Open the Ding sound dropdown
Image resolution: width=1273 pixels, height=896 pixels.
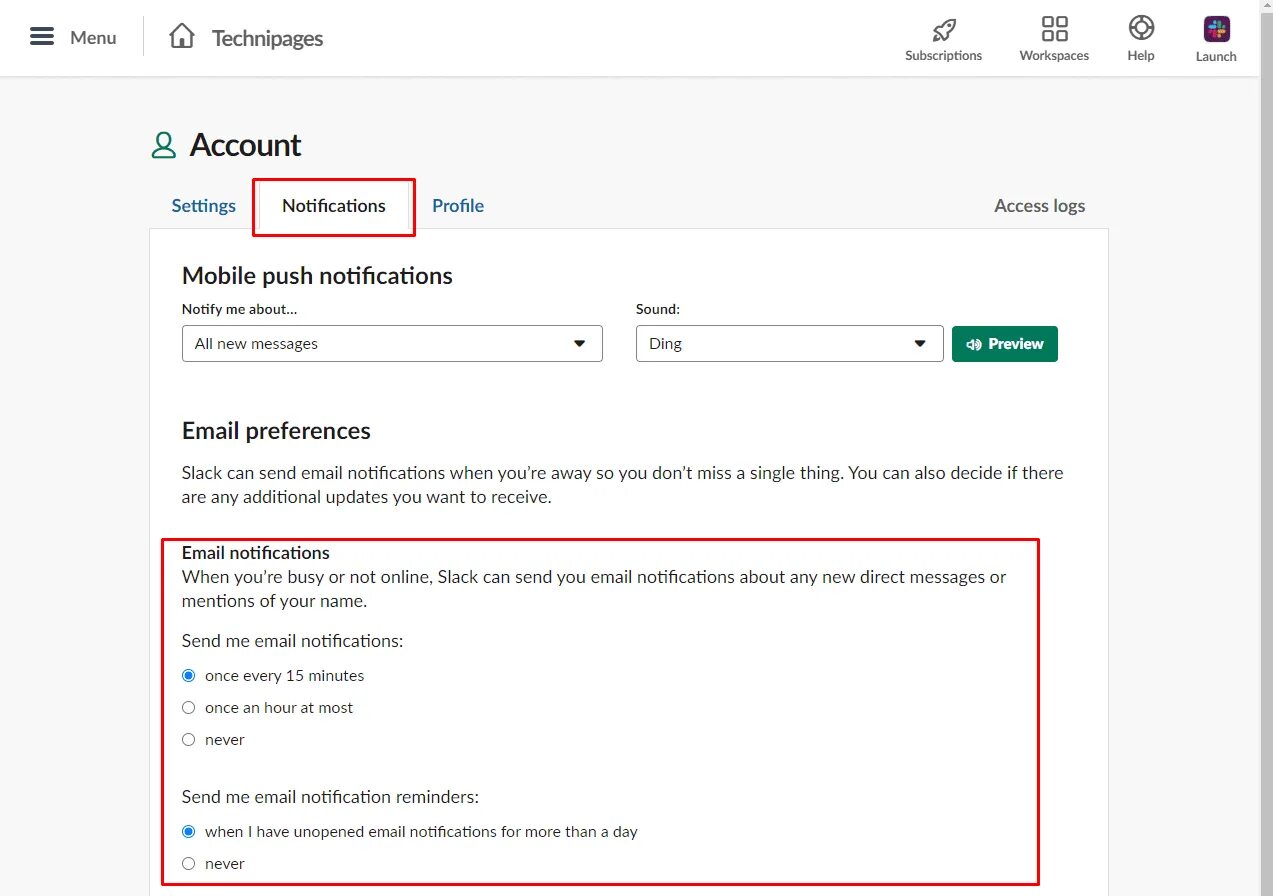click(x=789, y=343)
